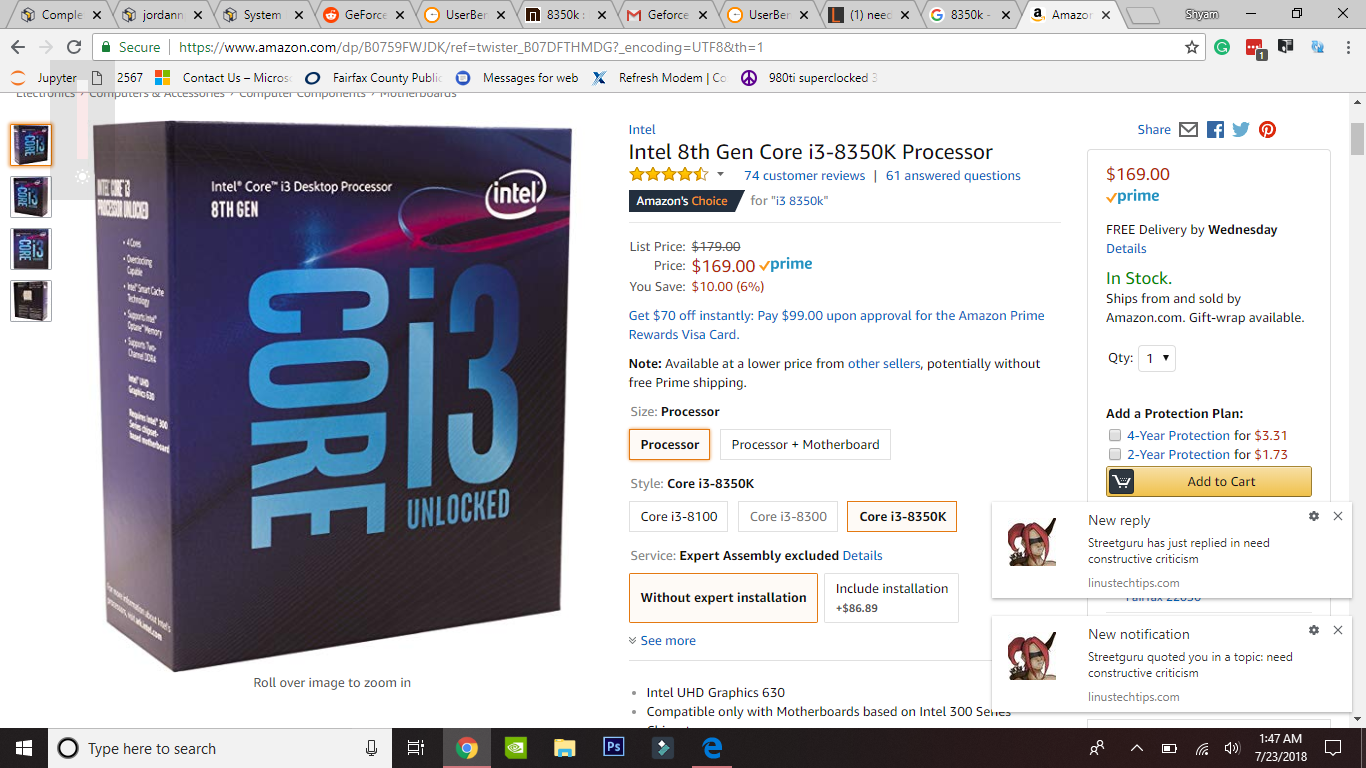Viewport: 1366px width, 768px height.
Task: Check the 2-Year Protection plan box
Action: pos(1114,454)
